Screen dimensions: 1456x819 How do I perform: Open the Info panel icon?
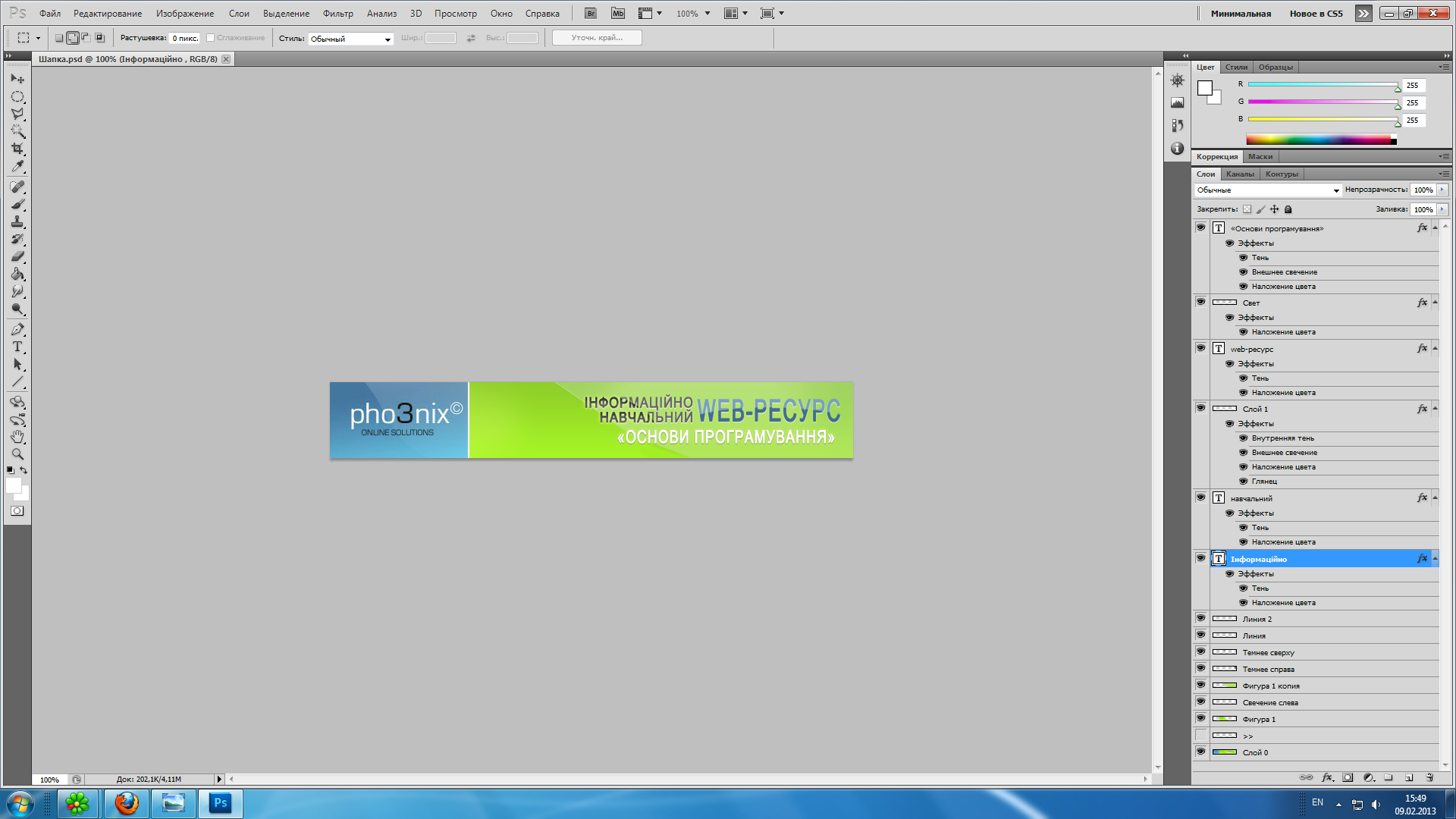coord(1177,149)
